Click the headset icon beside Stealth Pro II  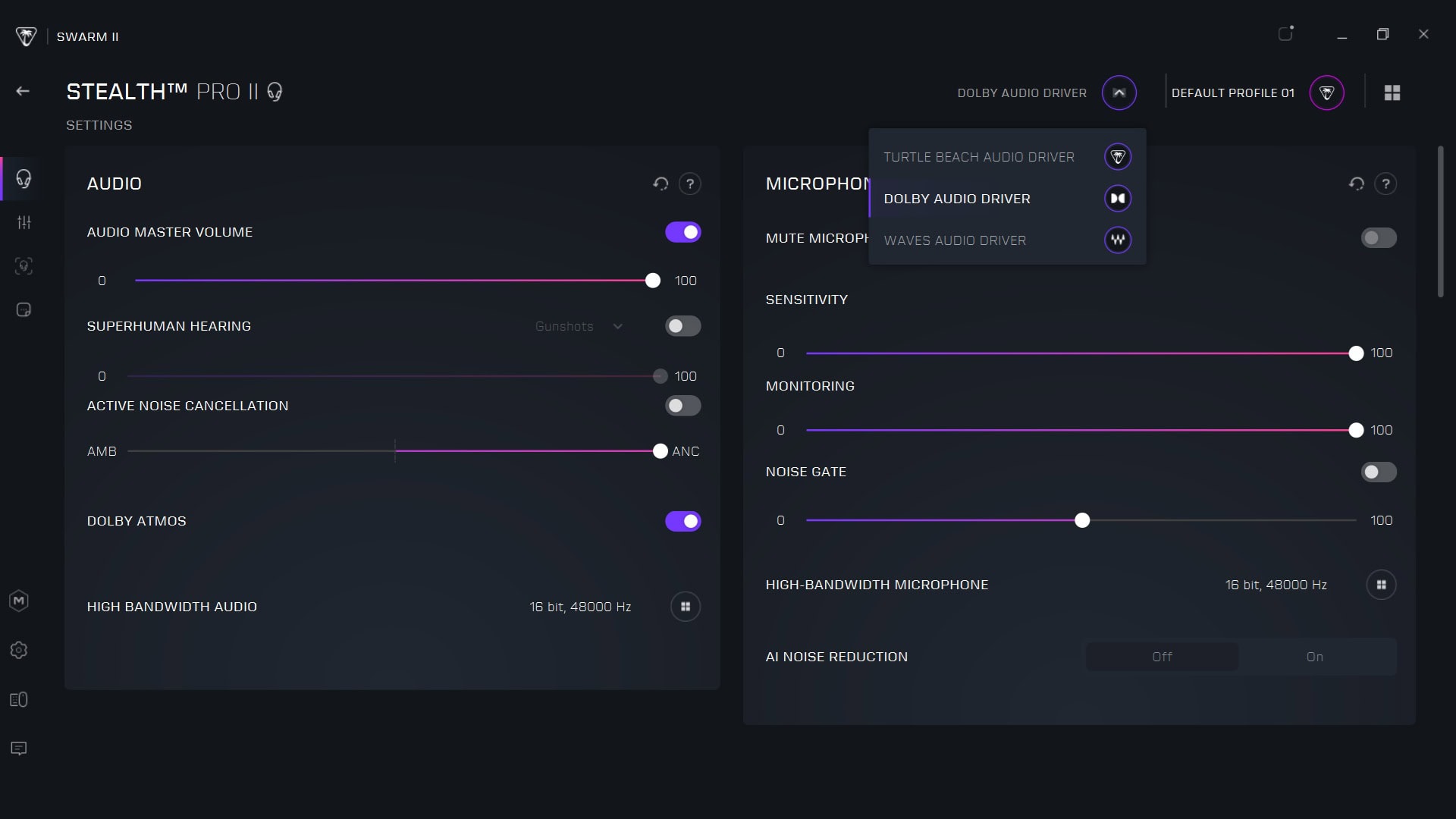point(275,93)
